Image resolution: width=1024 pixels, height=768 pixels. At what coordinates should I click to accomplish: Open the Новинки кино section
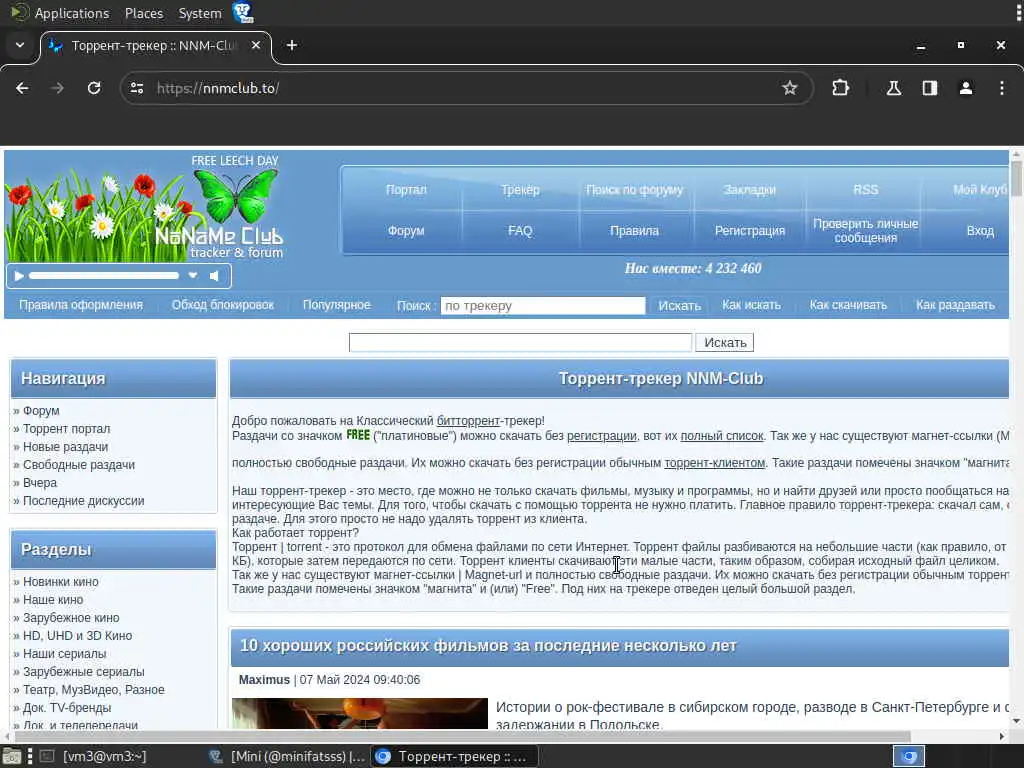tap(61, 581)
